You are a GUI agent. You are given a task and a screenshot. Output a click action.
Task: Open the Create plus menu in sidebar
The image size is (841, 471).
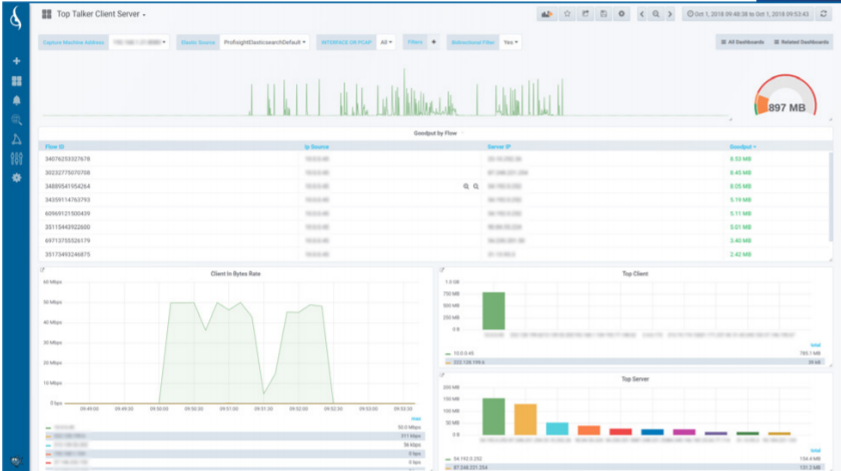(17, 61)
